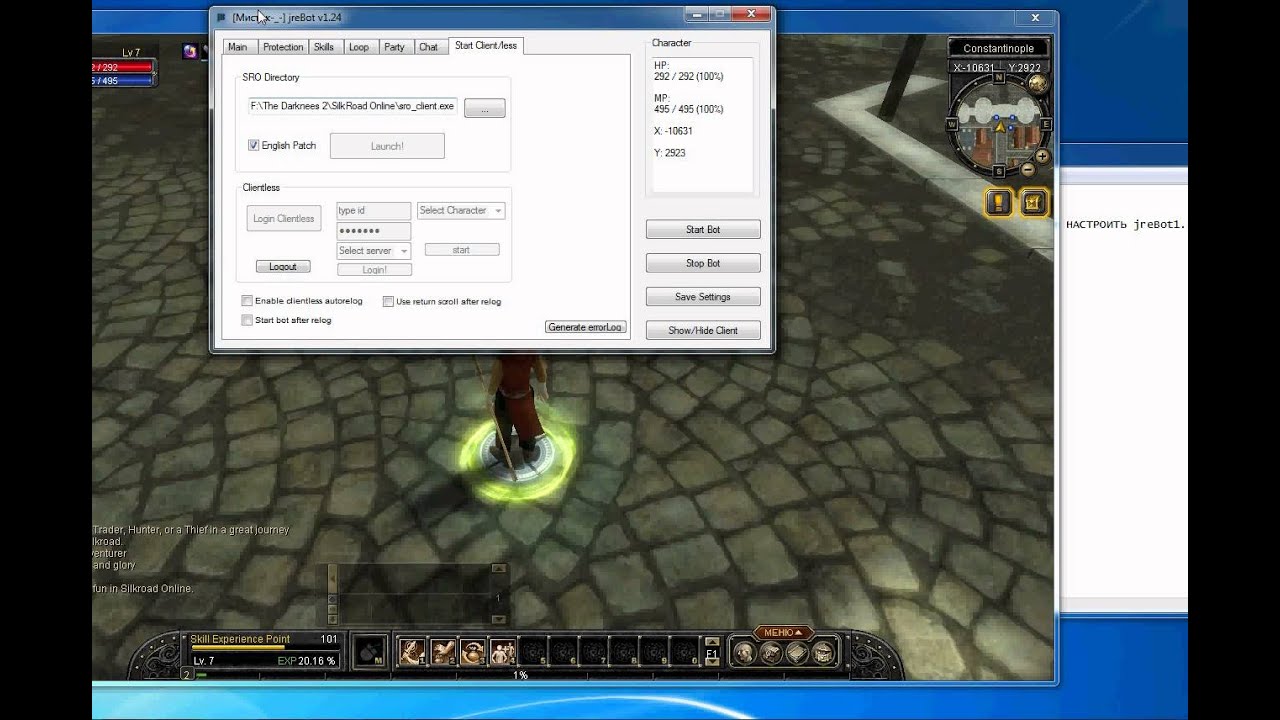Screen dimensions: 1280x720
Task: Switch to the Protection tab
Action: point(283,47)
